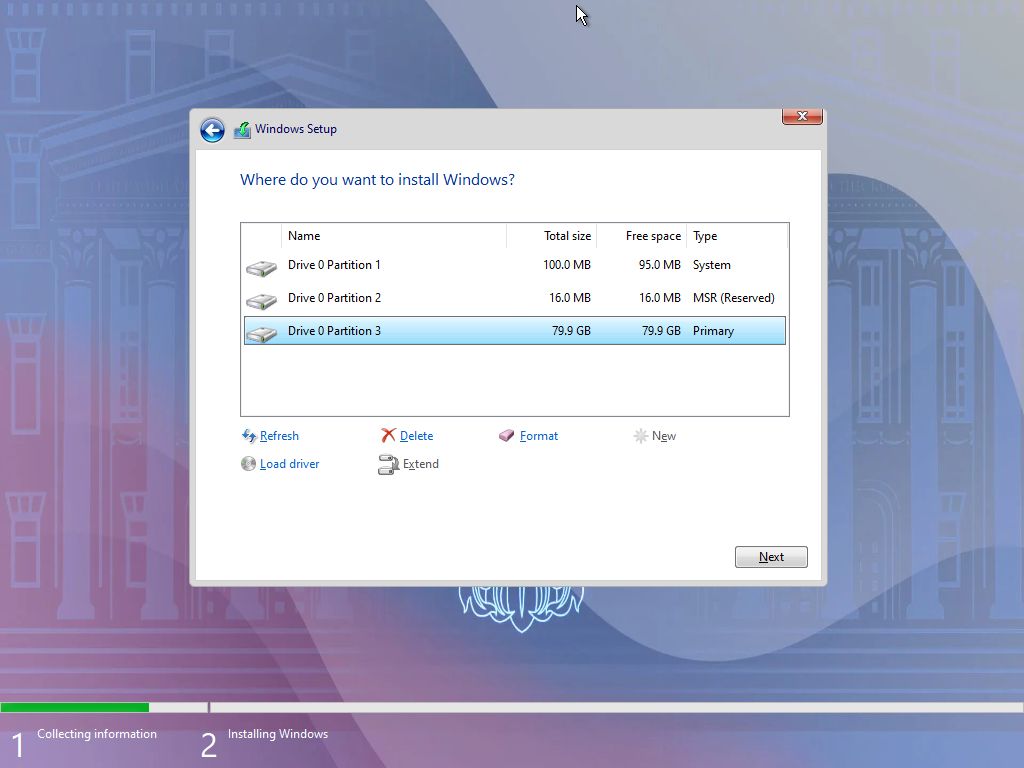1024x768 pixels.
Task: Click the blue back arrow button
Action: (212, 130)
